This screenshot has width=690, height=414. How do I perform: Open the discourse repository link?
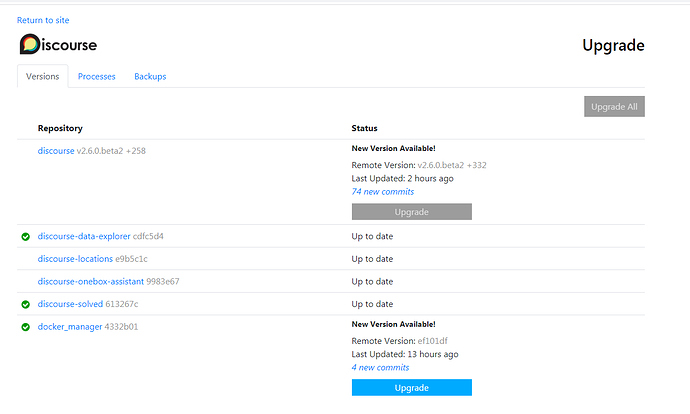[56, 150]
